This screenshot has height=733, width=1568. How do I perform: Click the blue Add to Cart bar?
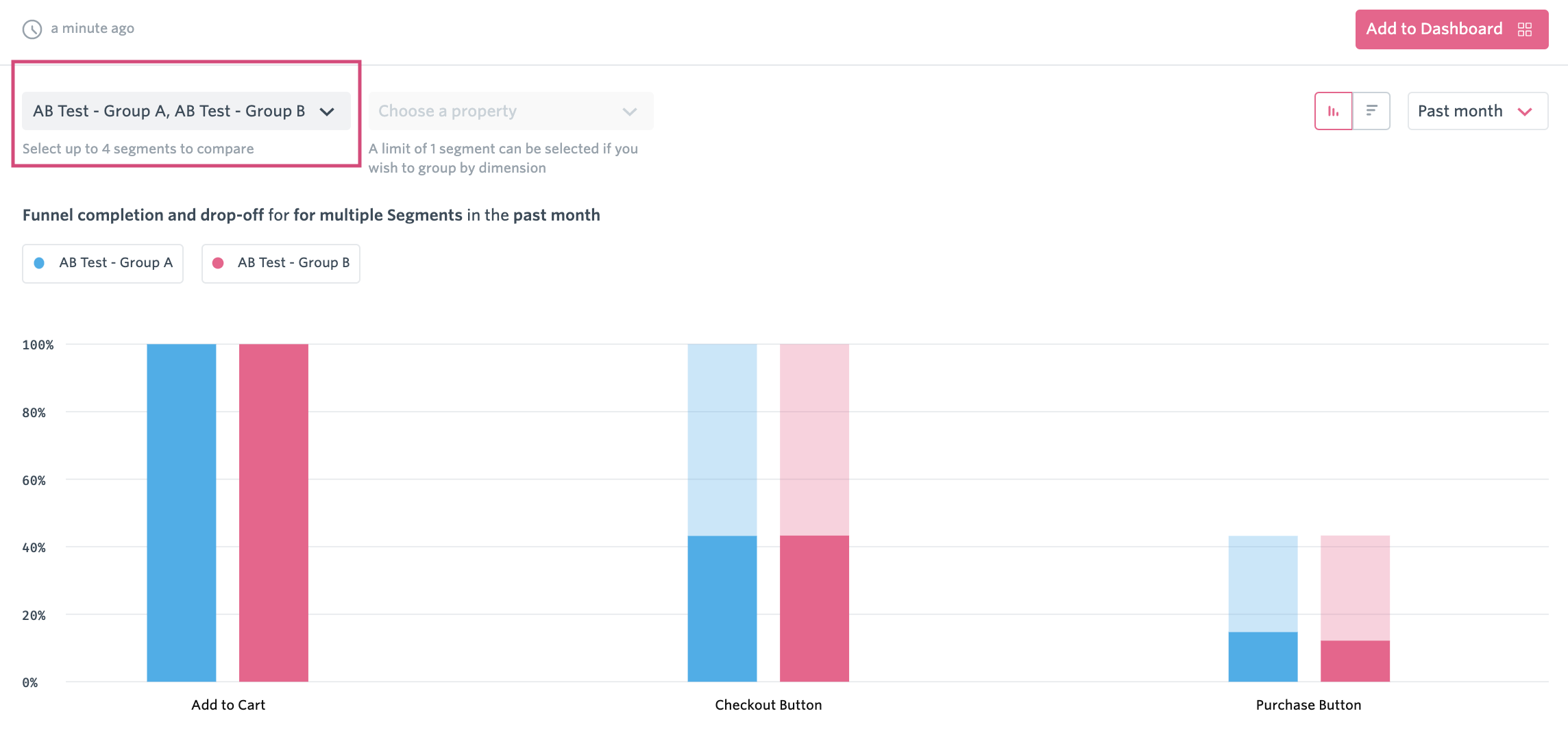point(182,512)
